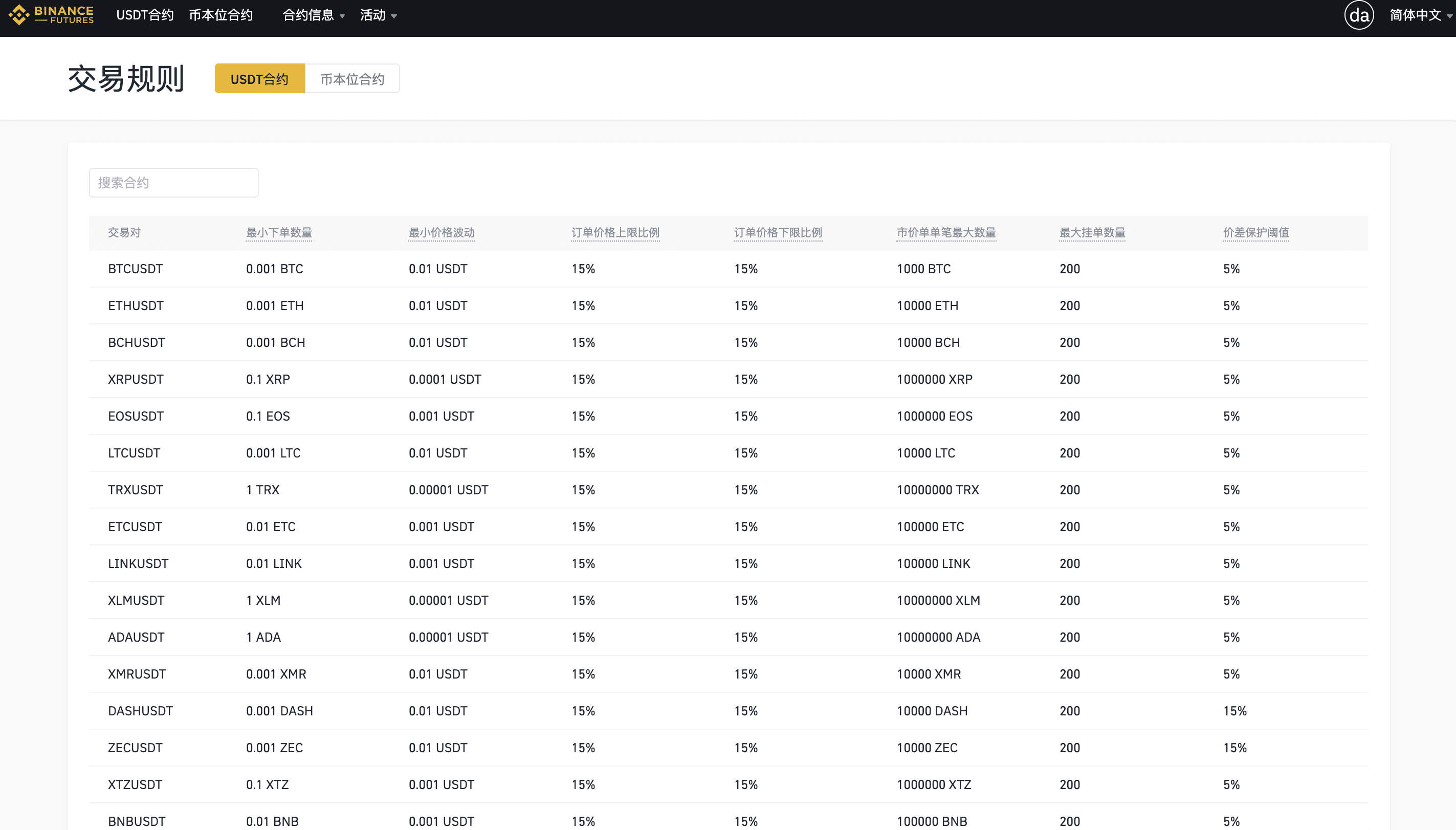
Task: Click the 1 TRX minimum order cell
Action: click(263, 490)
